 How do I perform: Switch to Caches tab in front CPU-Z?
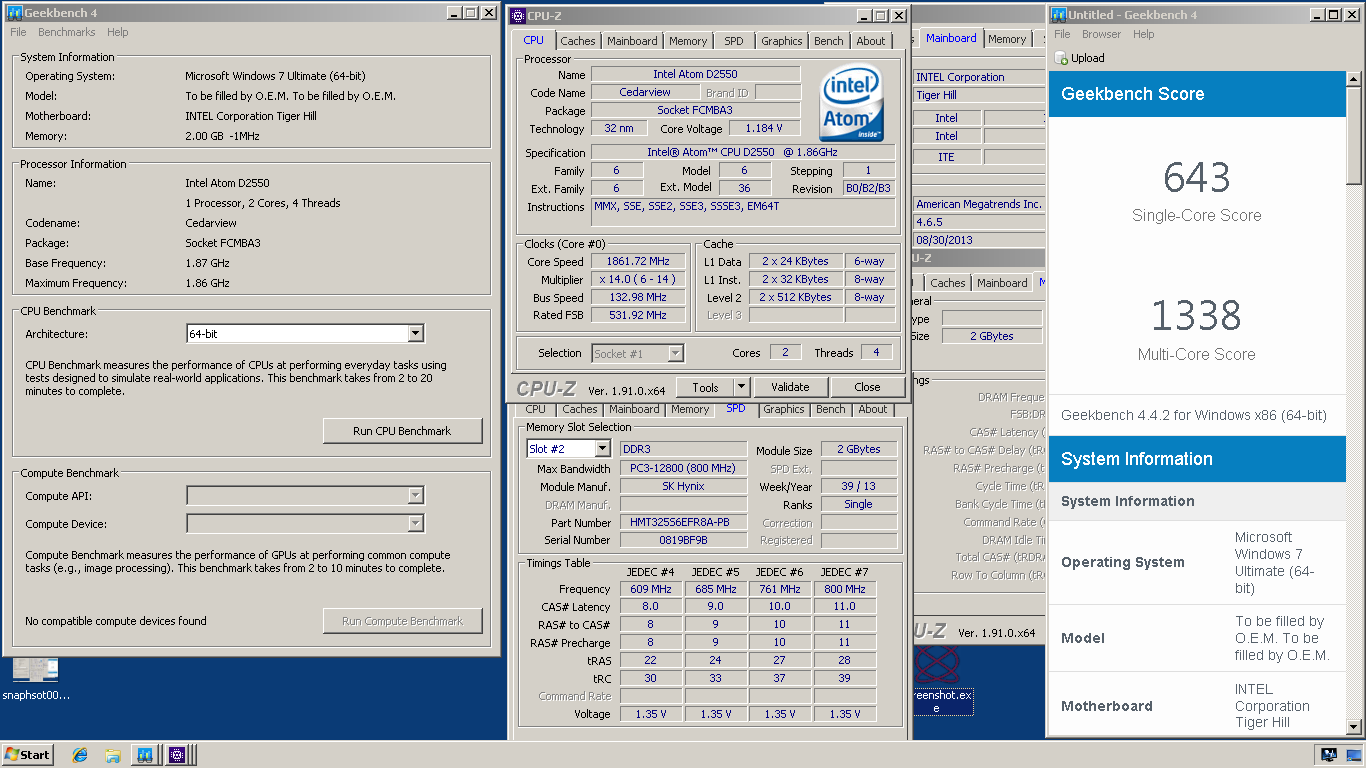tap(578, 41)
